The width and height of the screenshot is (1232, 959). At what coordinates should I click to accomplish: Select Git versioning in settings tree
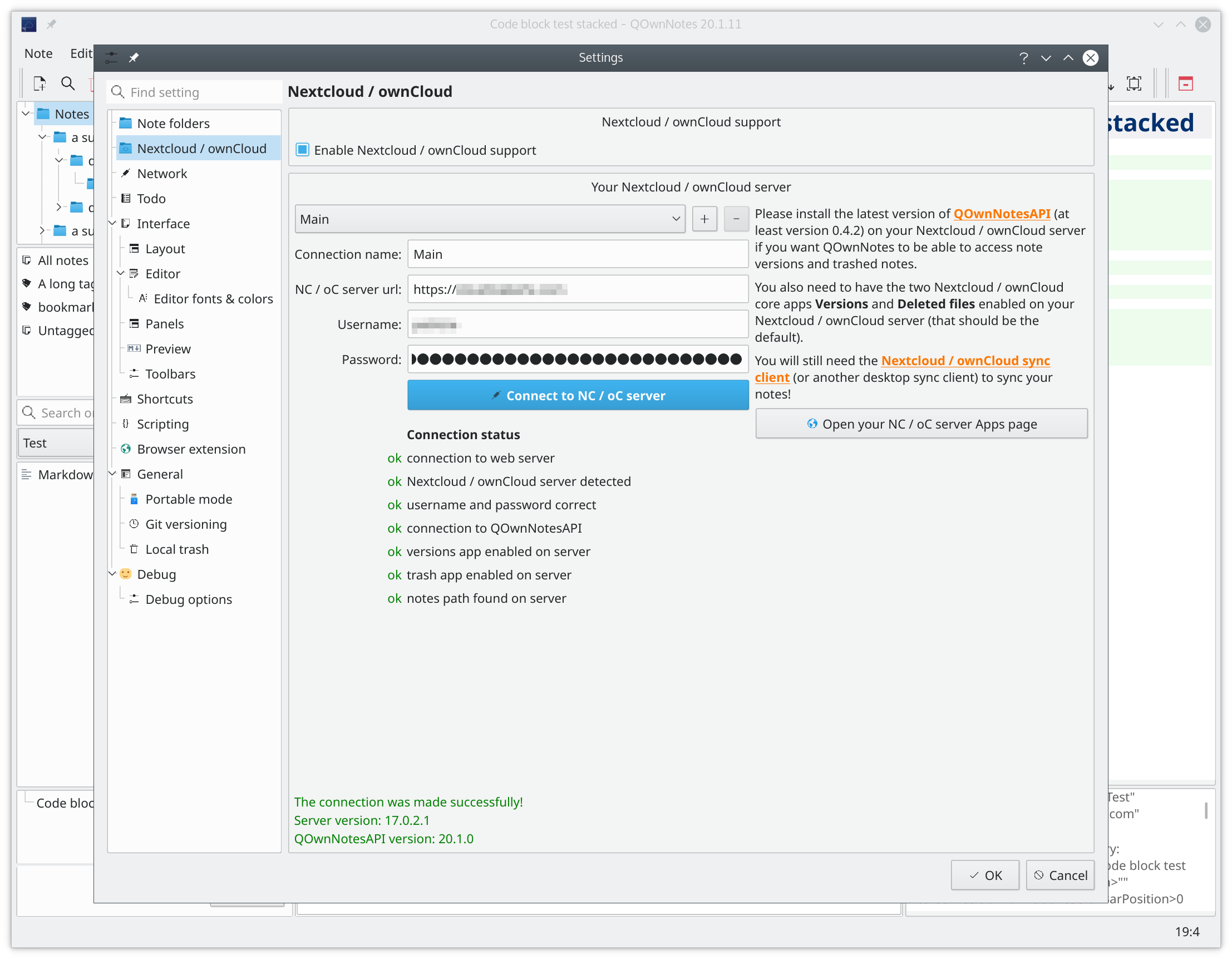186,524
